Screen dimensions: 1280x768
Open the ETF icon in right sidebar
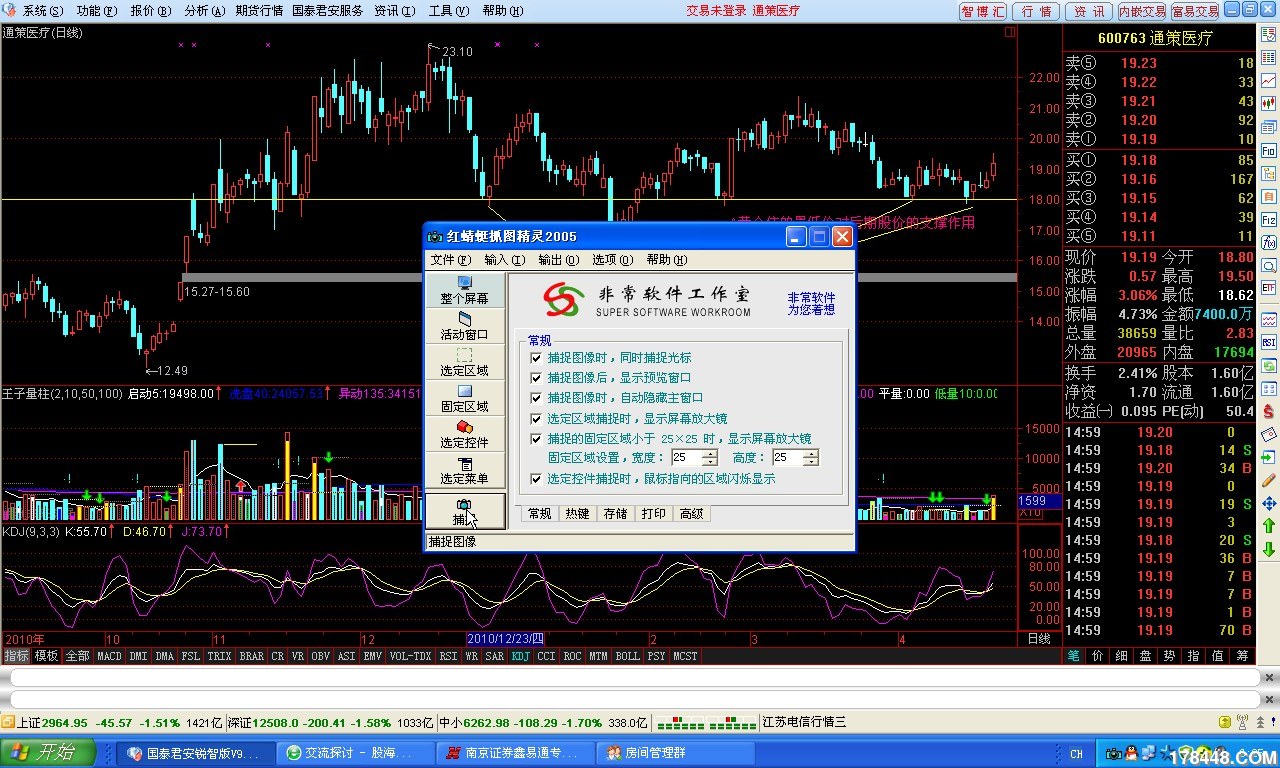click(1268, 287)
